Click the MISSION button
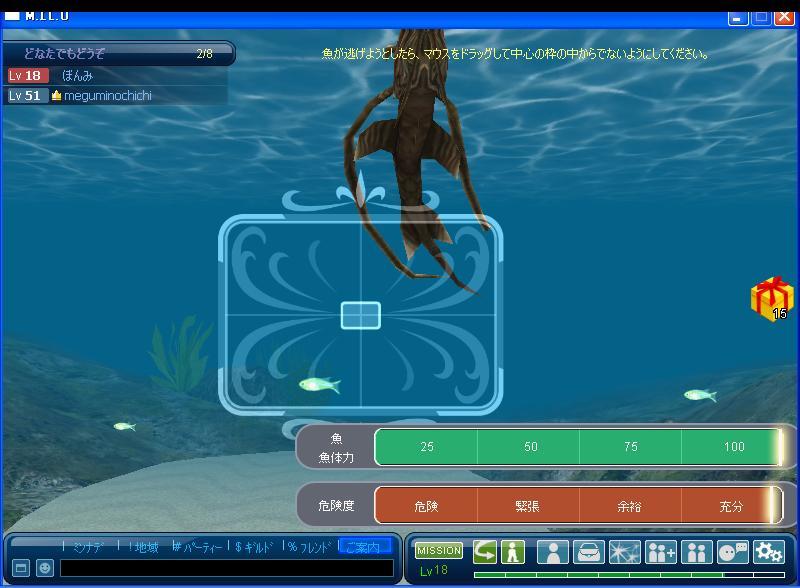Image resolution: width=800 pixels, height=588 pixels. click(439, 551)
